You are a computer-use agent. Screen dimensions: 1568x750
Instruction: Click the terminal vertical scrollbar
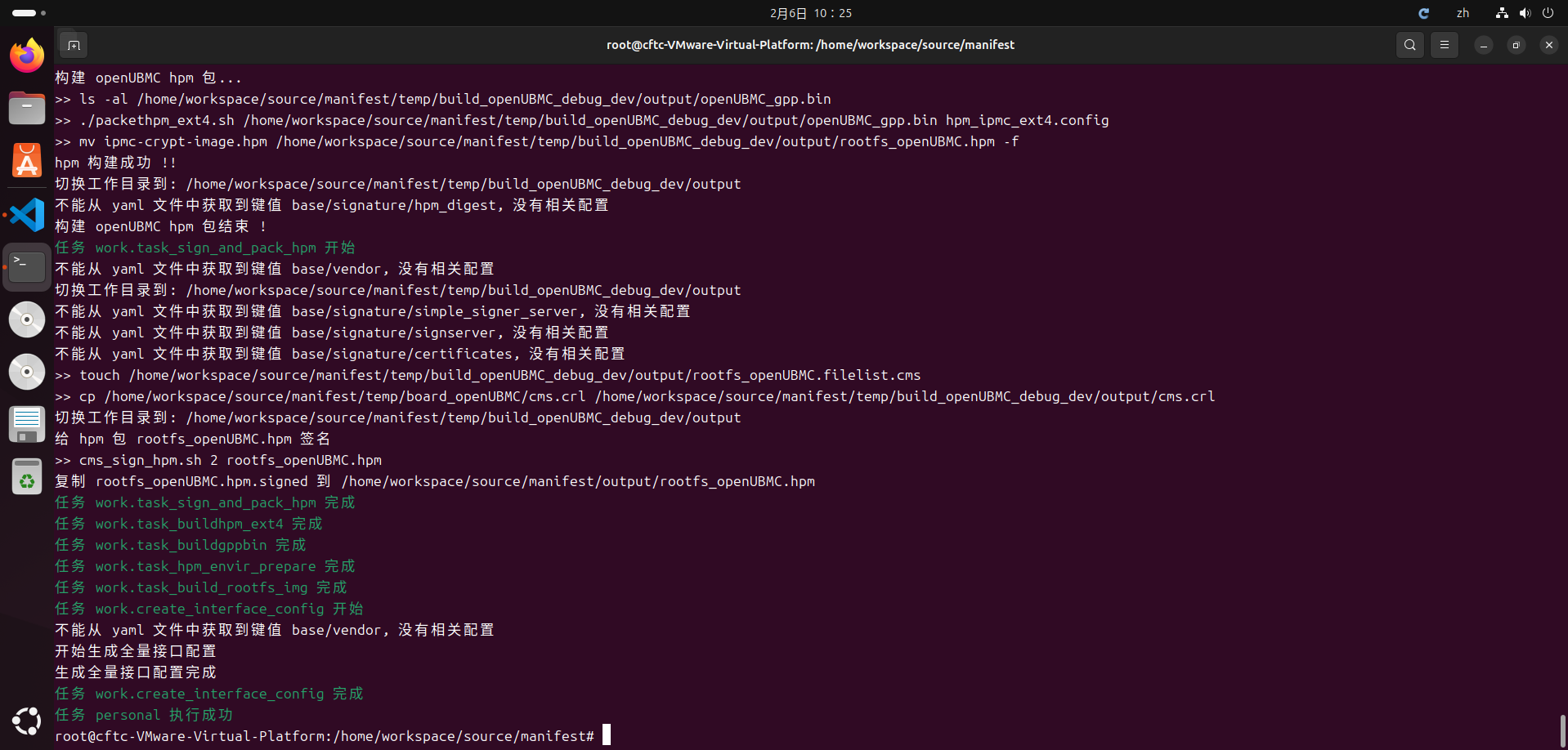[x=1562, y=730]
